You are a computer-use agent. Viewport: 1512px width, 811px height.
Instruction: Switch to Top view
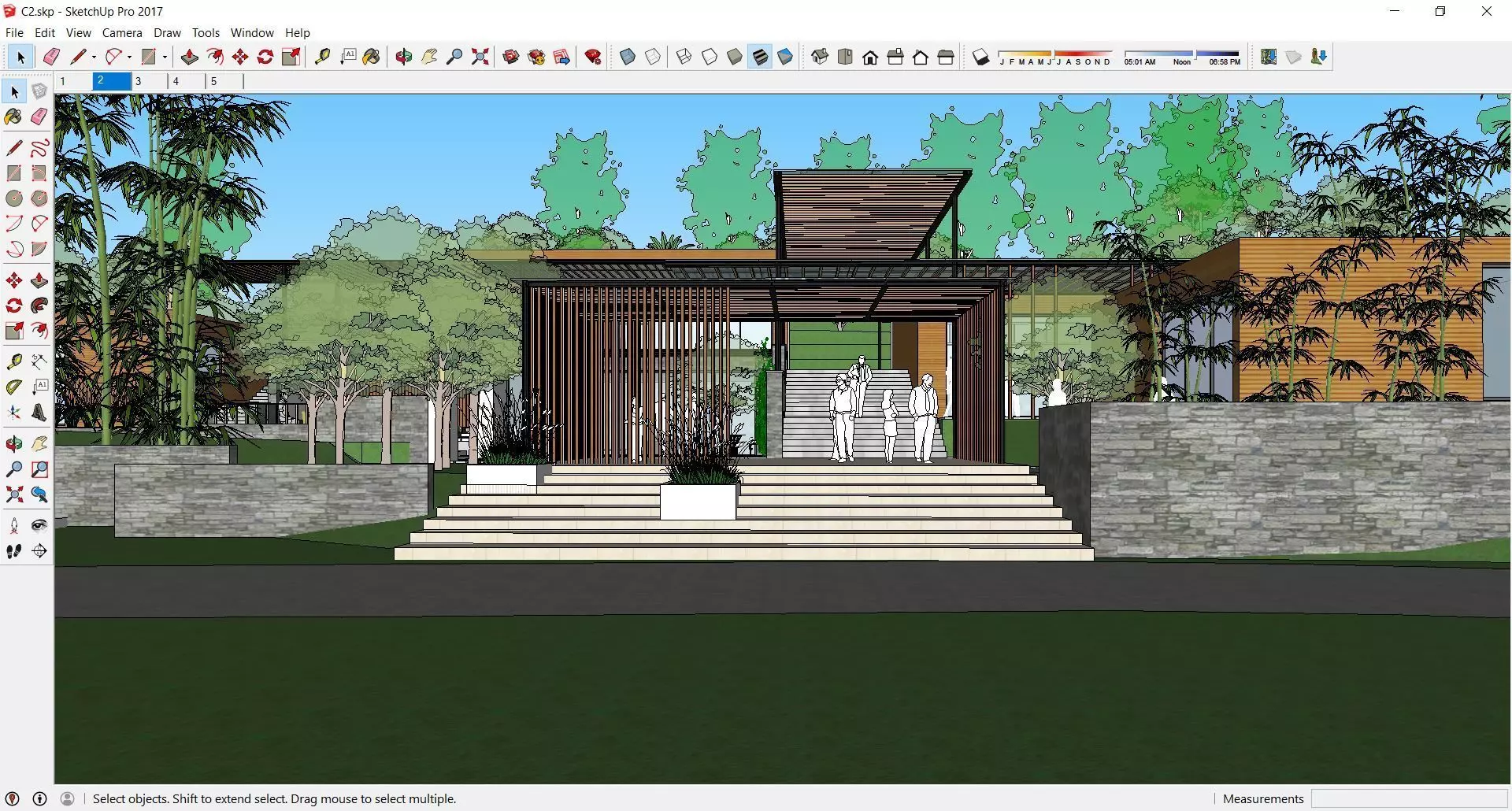[x=845, y=57]
